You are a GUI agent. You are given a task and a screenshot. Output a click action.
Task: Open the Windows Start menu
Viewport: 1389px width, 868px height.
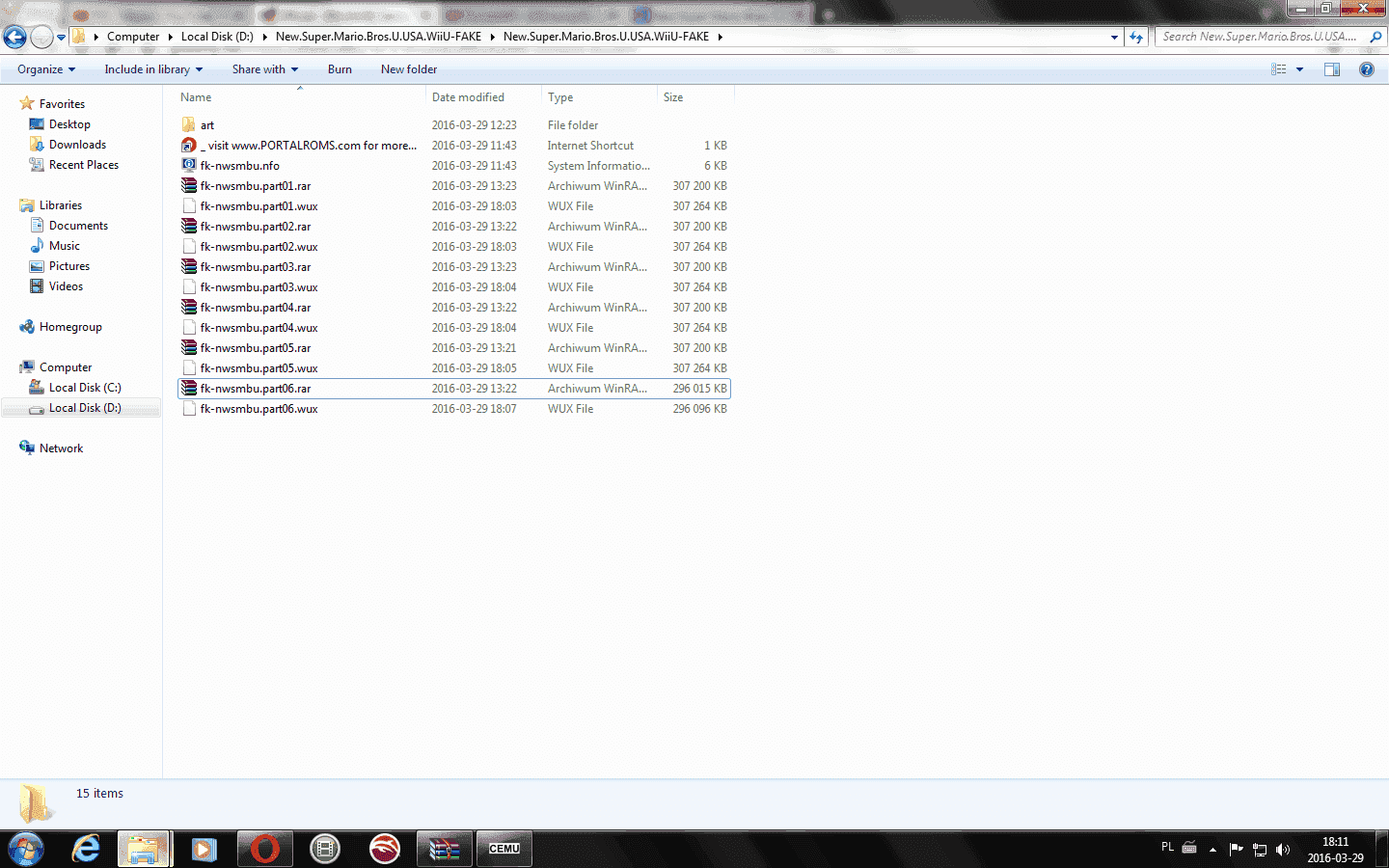(x=26, y=849)
